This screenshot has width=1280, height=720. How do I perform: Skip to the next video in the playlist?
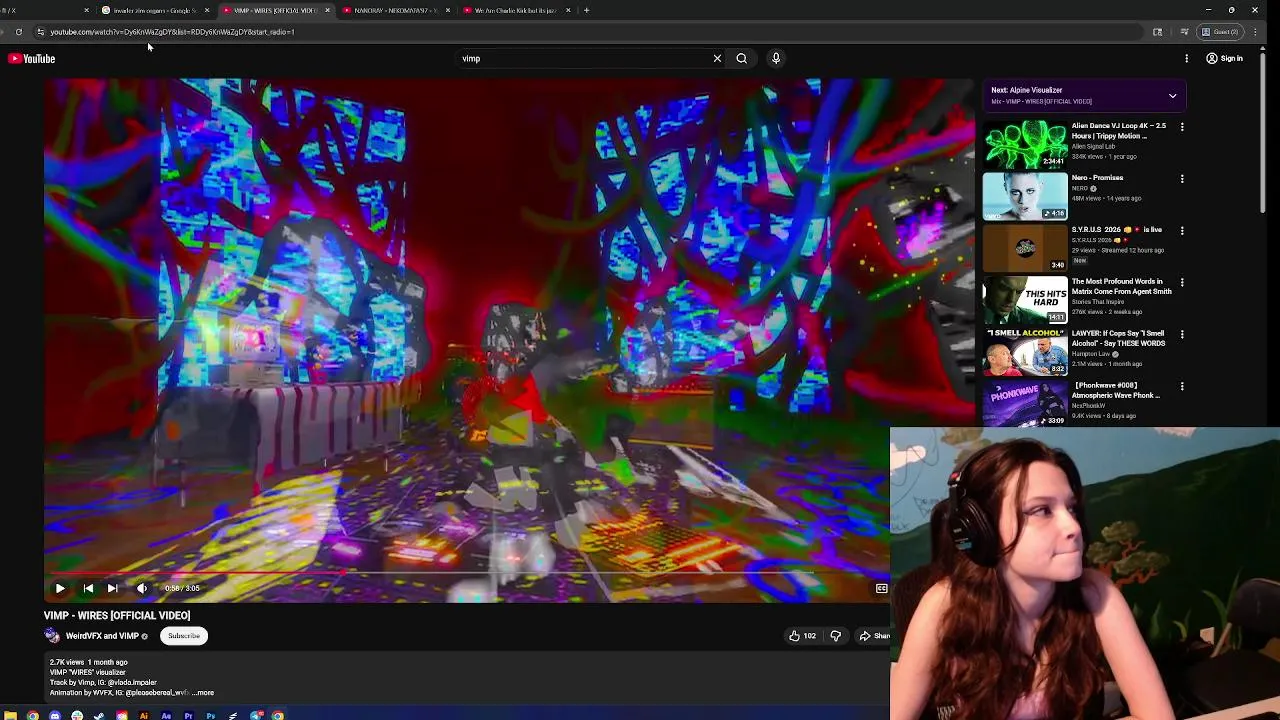tap(112, 588)
